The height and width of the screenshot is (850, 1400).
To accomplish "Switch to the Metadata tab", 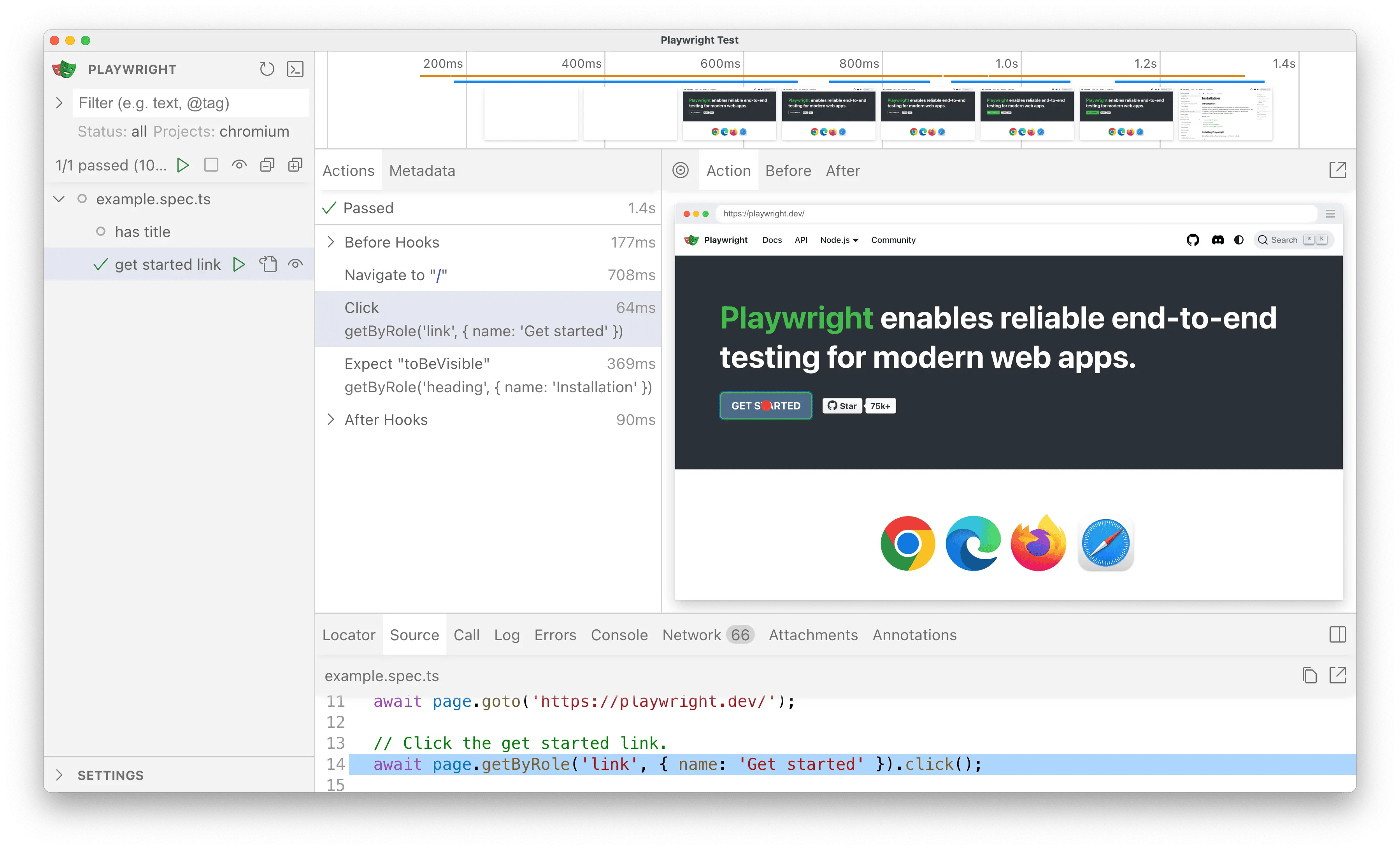I will point(421,170).
